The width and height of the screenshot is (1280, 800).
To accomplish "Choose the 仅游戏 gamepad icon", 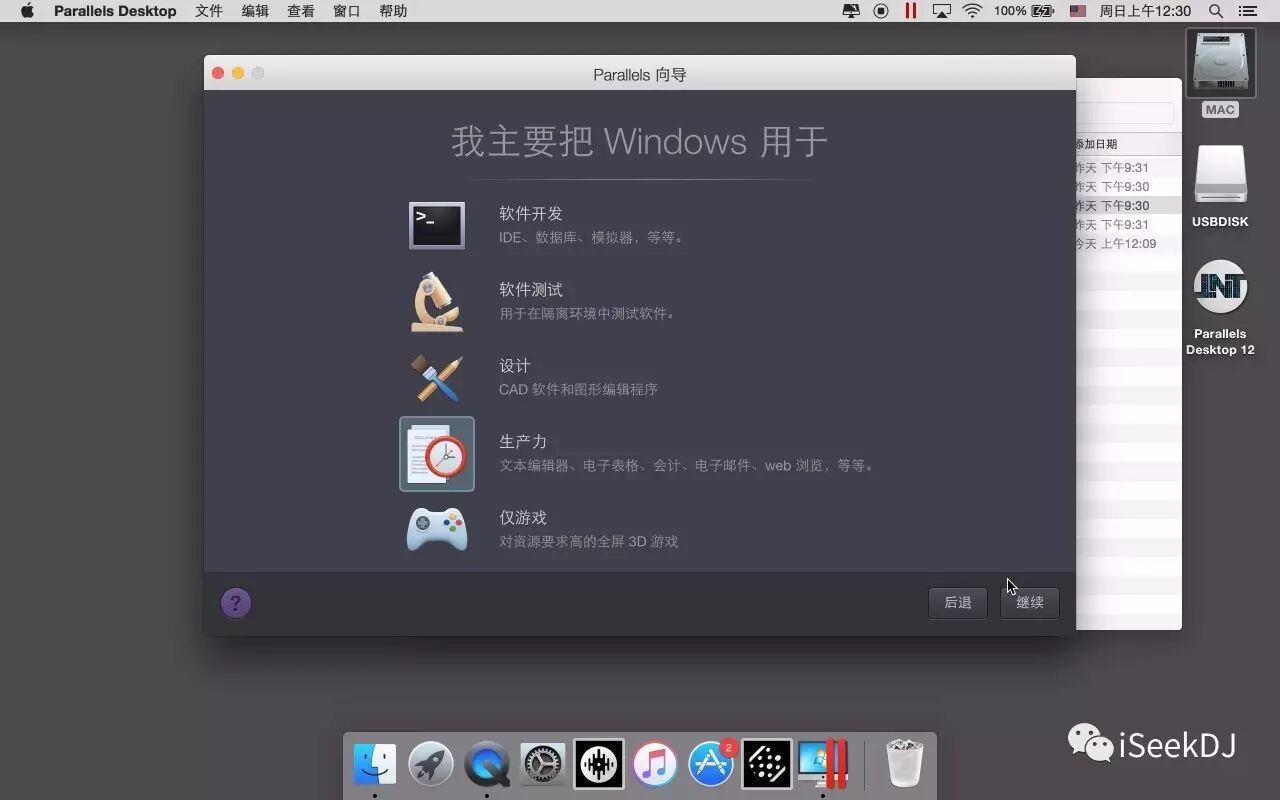I will coord(437,530).
